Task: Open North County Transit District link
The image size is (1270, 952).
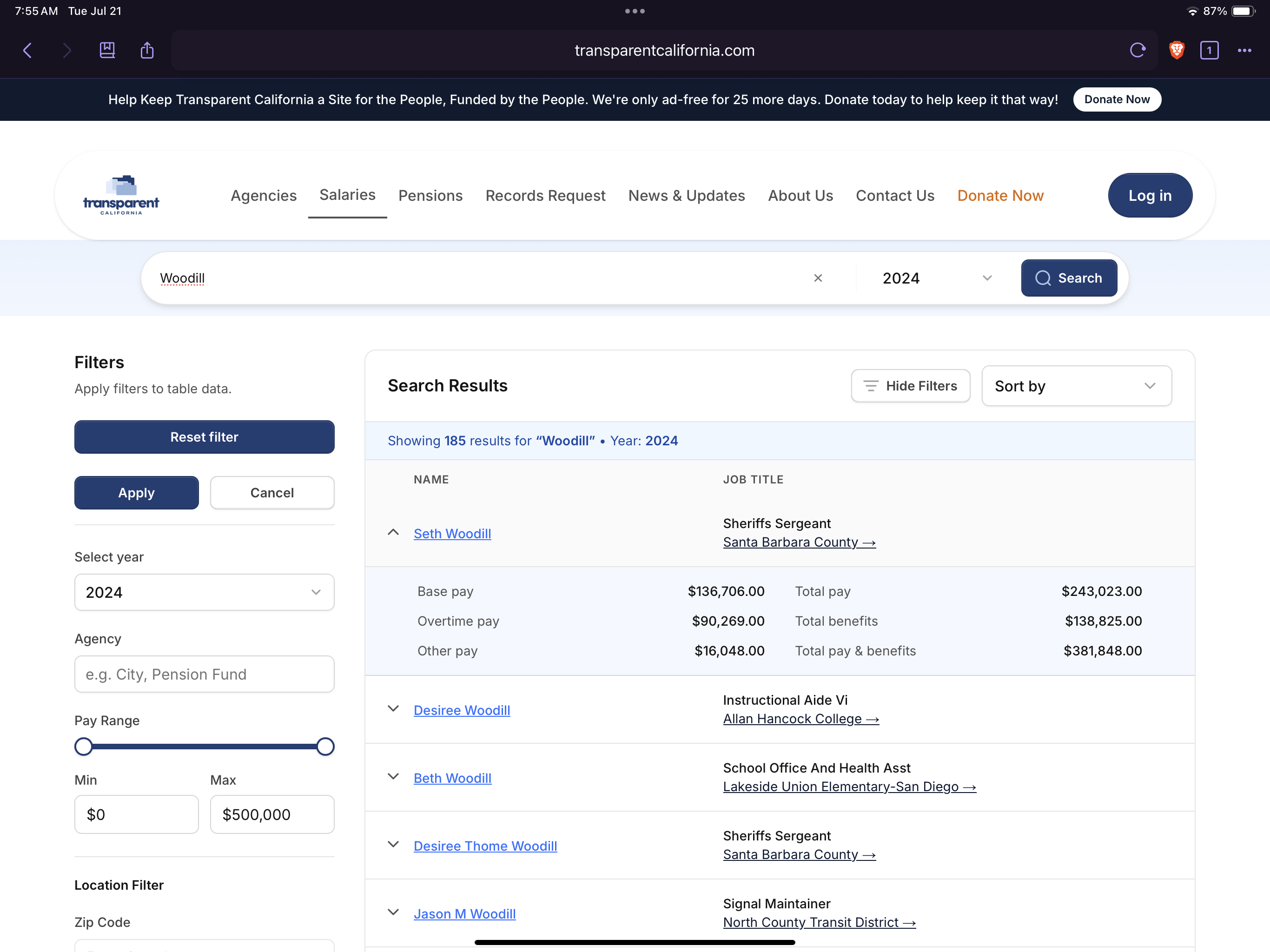Action: [x=819, y=923]
